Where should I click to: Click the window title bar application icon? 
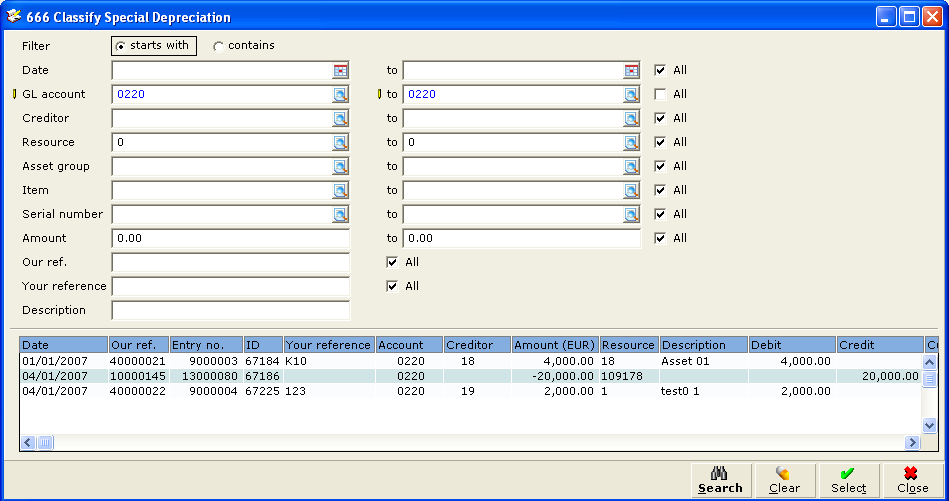click(x=14, y=16)
